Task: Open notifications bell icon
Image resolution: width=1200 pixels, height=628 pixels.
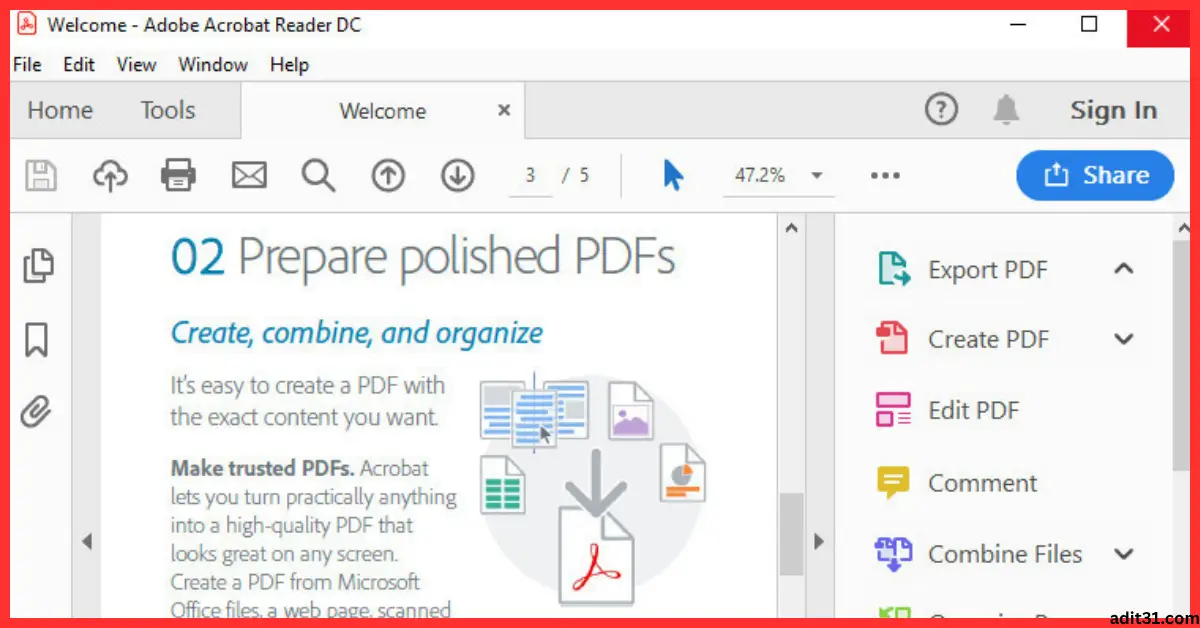Action: tap(1007, 110)
